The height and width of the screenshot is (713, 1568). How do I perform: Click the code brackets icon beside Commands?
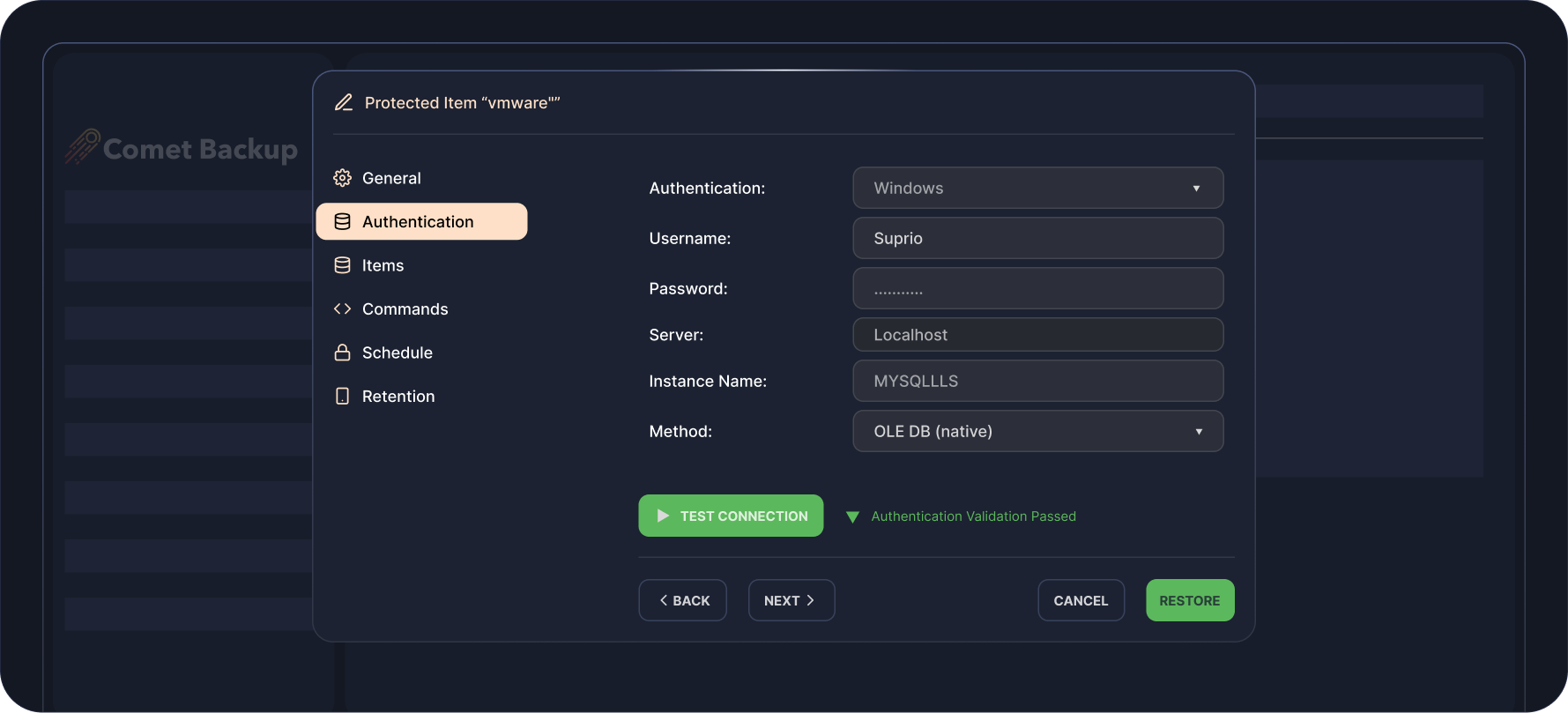pos(342,309)
